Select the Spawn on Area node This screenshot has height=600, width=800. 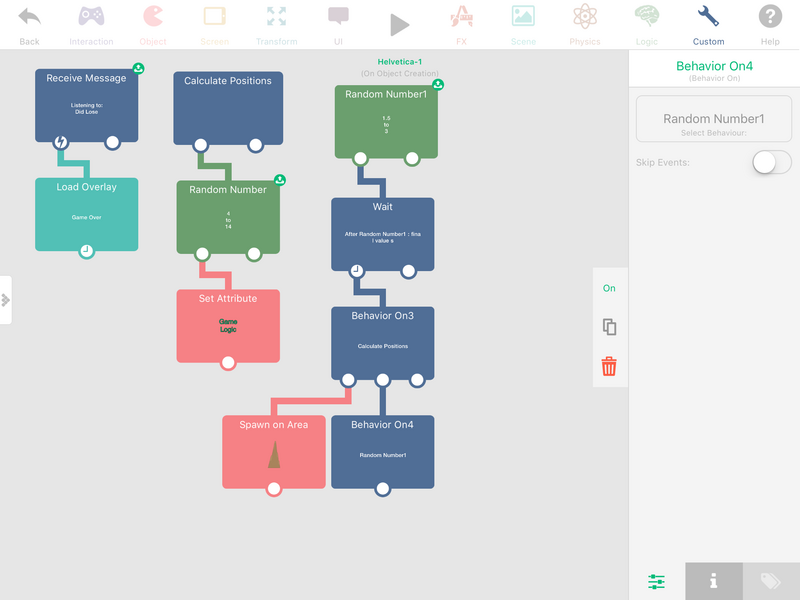coord(274,452)
